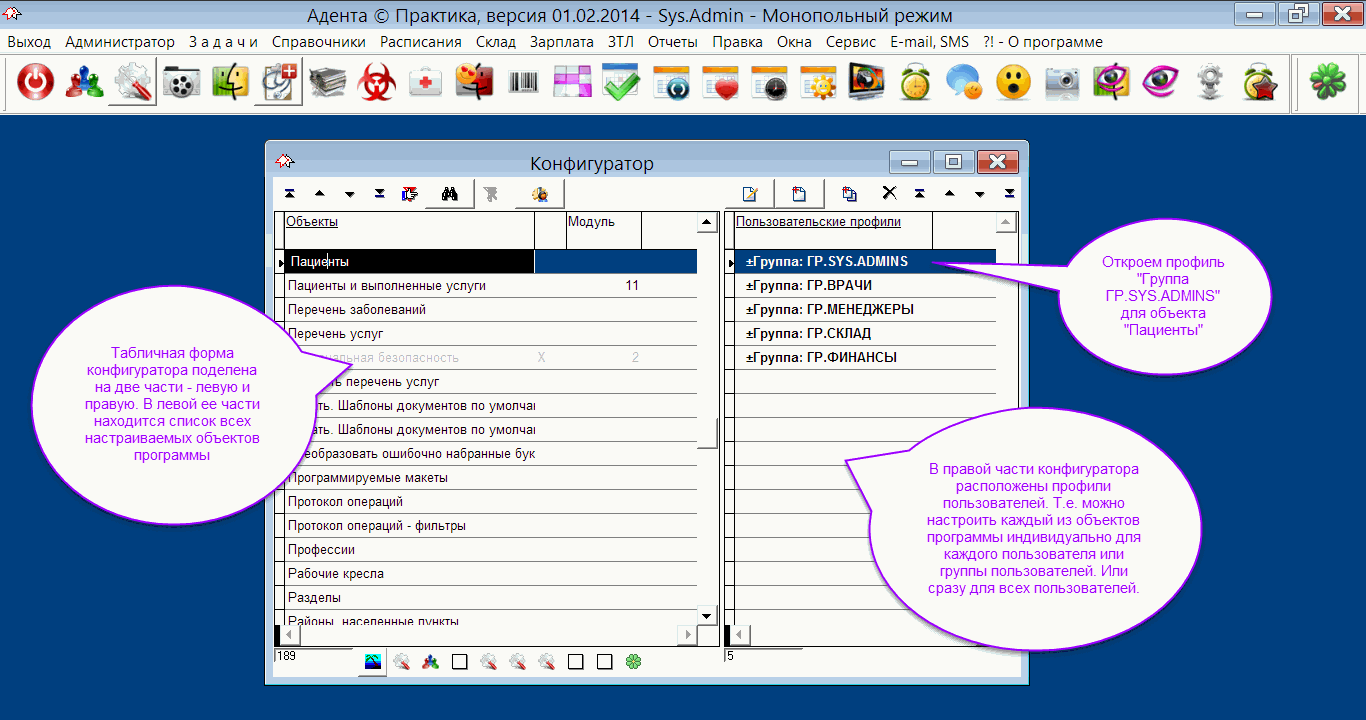This screenshot has width=1366, height=720.
Task: Open the barcode icon in main toolbar
Action: (524, 83)
